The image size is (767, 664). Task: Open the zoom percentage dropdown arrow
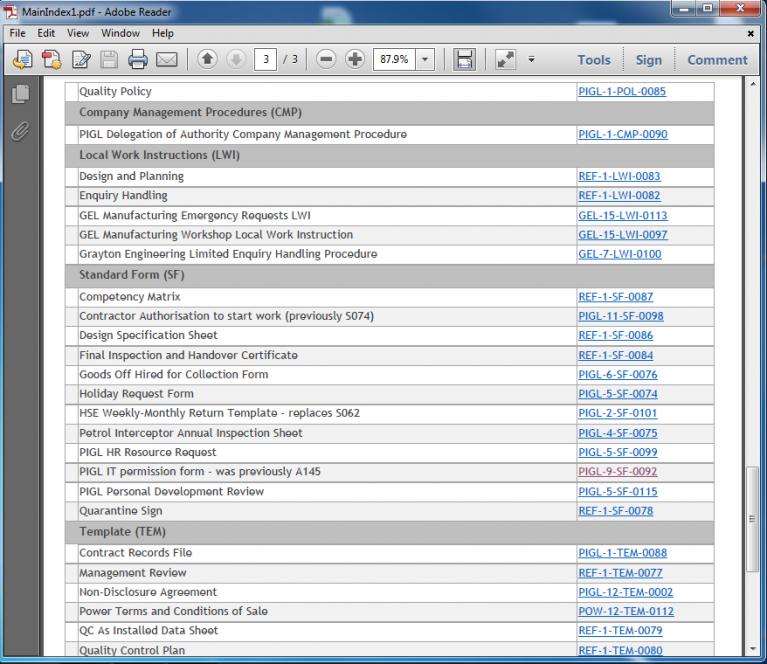(425, 59)
